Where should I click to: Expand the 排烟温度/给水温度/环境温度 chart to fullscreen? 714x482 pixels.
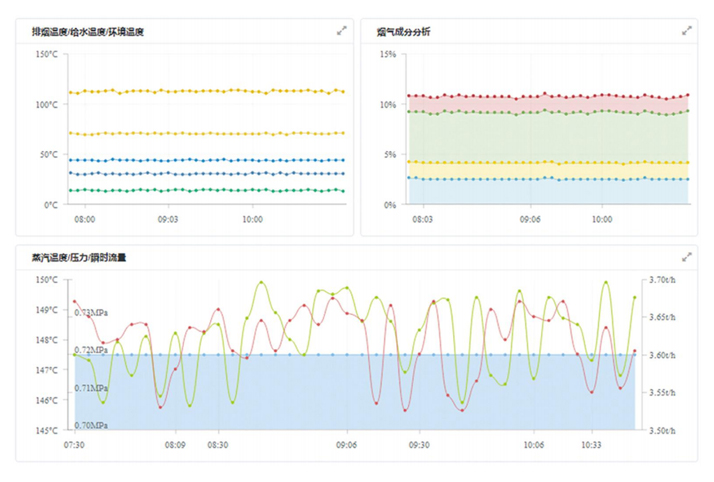click(x=341, y=31)
